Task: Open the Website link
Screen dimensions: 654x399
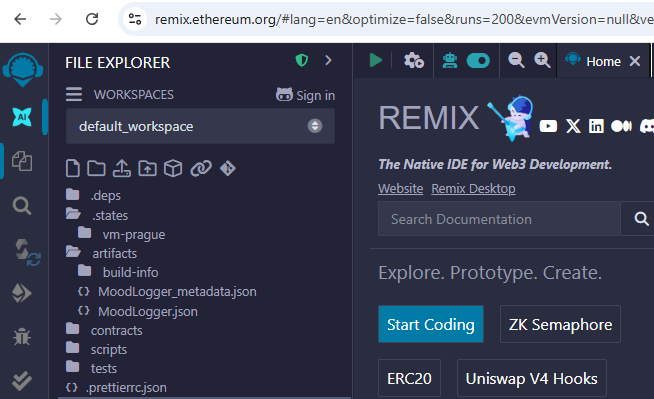Action: click(x=400, y=188)
